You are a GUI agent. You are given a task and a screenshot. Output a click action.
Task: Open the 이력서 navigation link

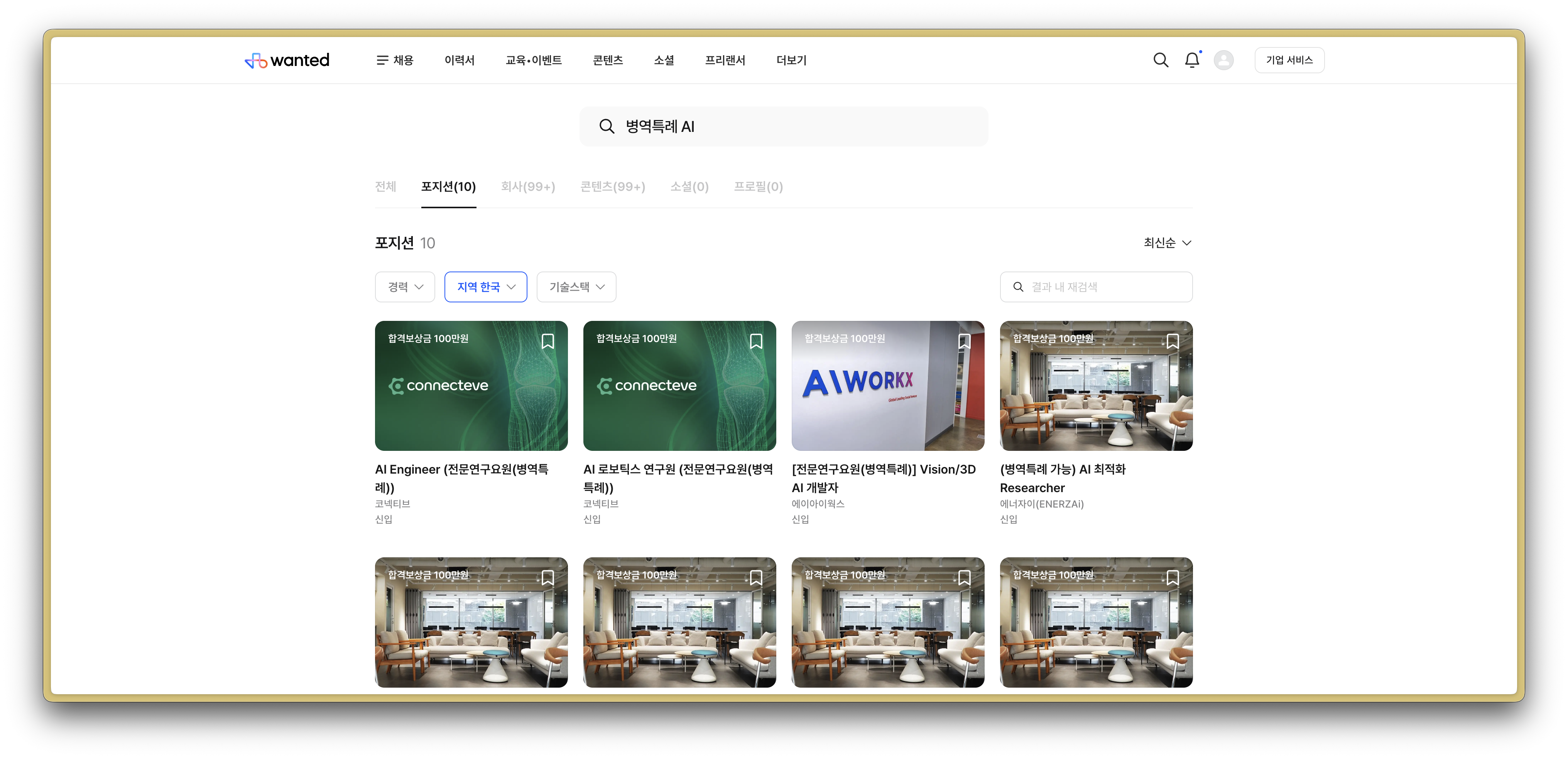[459, 60]
